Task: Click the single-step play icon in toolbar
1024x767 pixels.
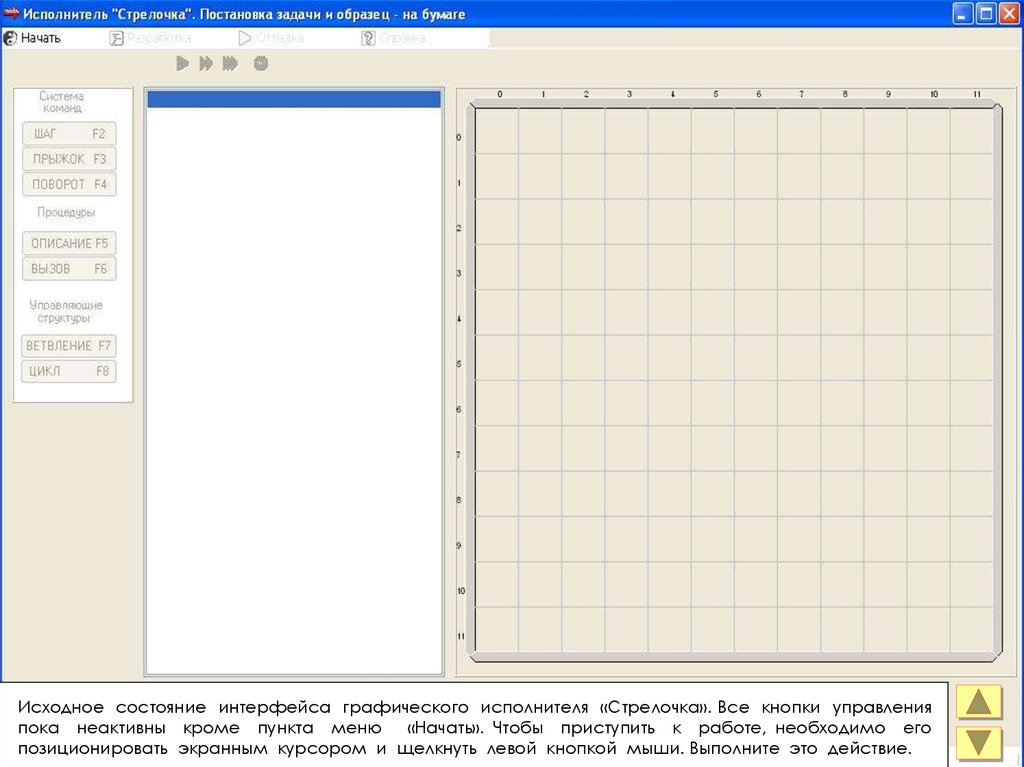Action: [x=183, y=64]
